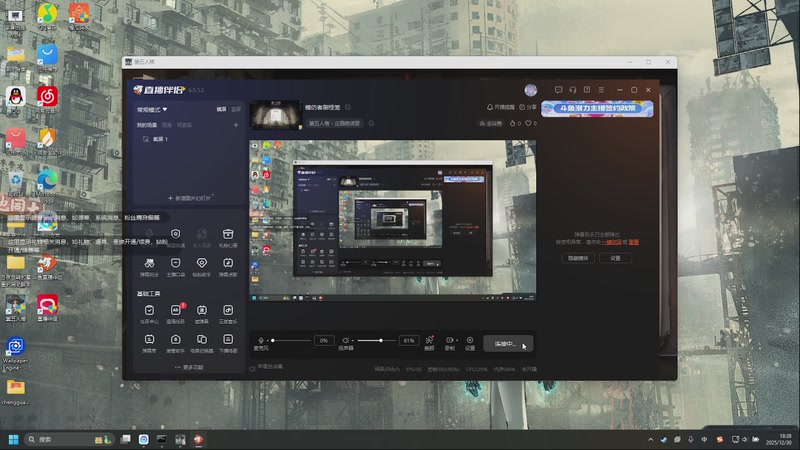Image resolution: width=800 pixels, height=450 pixels.
Task: Click the 重置 orange link
Action: tap(634, 242)
